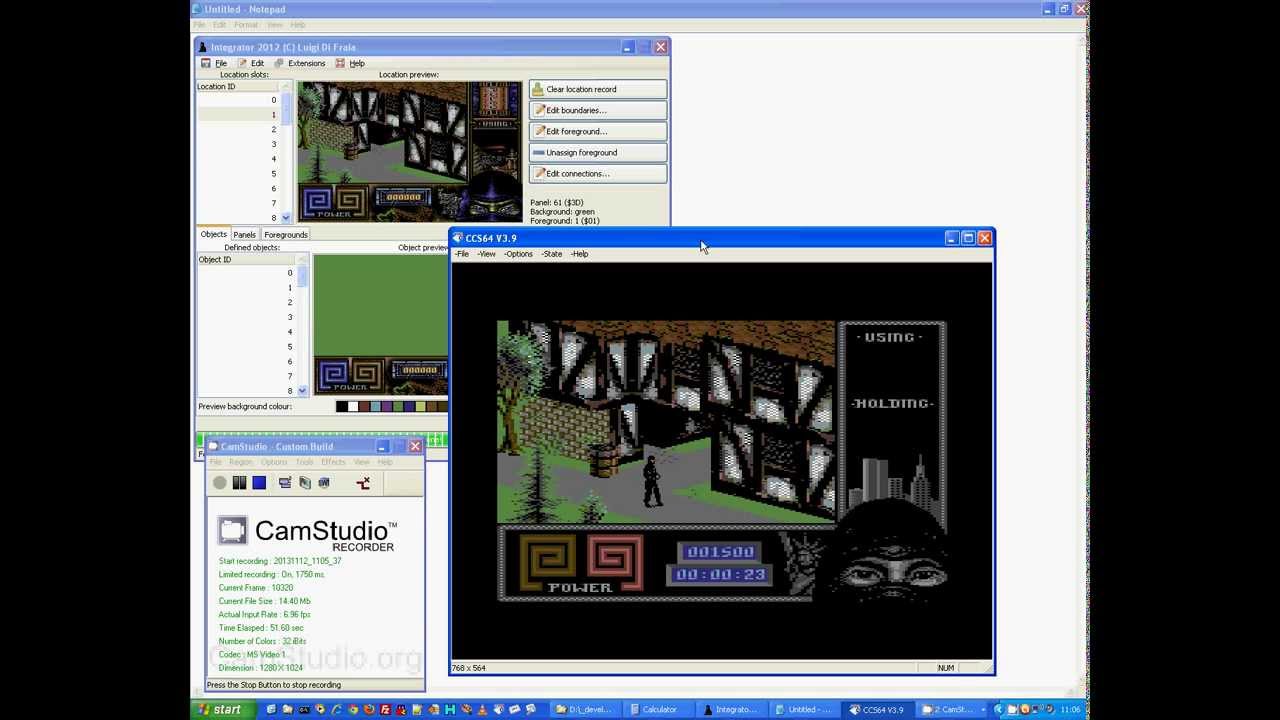Open the CCS64 View menu
This screenshot has width=1280, height=720.
click(487, 254)
